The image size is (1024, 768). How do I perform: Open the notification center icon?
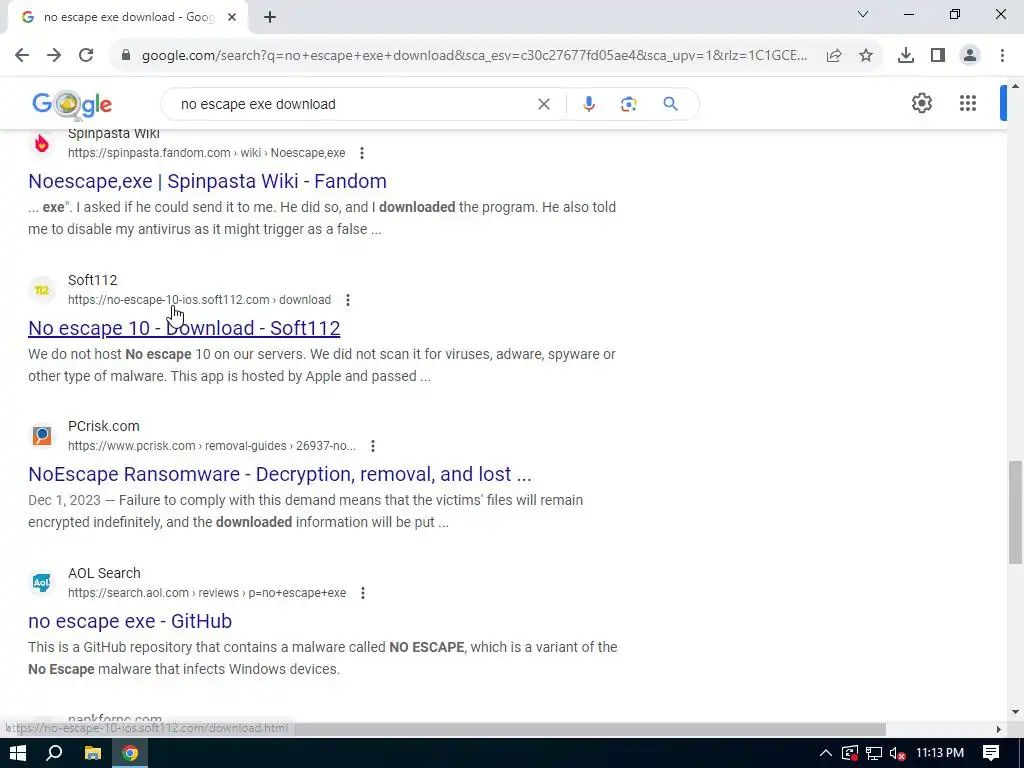[991, 753]
